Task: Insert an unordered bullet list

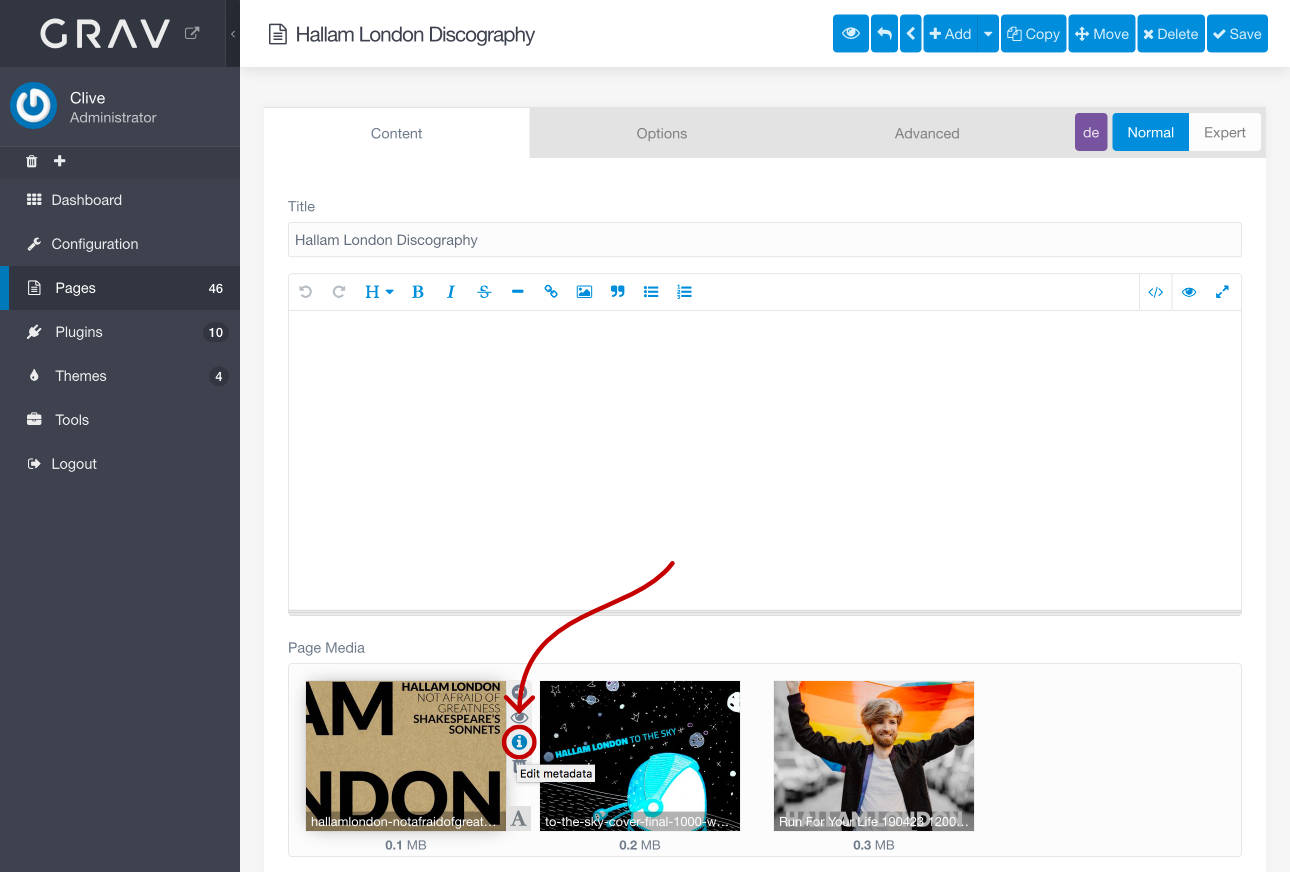Action: click(651, 292)
